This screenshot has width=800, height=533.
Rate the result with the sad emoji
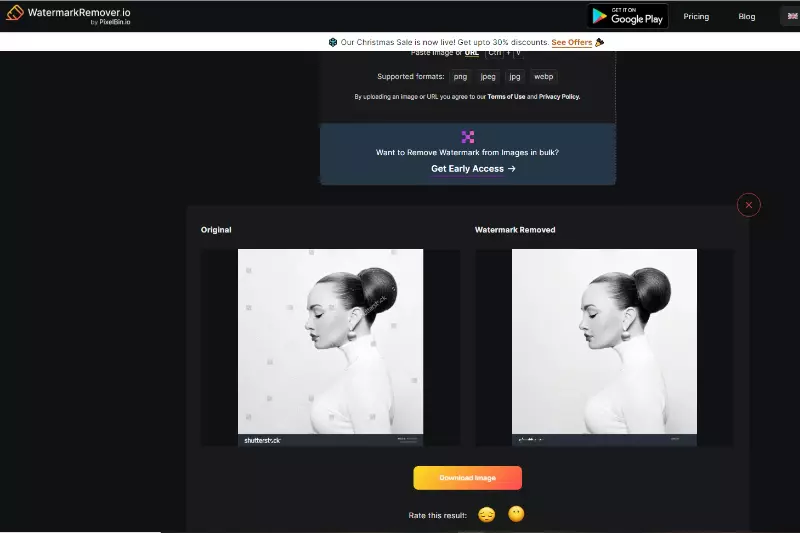tap(486, 515)
